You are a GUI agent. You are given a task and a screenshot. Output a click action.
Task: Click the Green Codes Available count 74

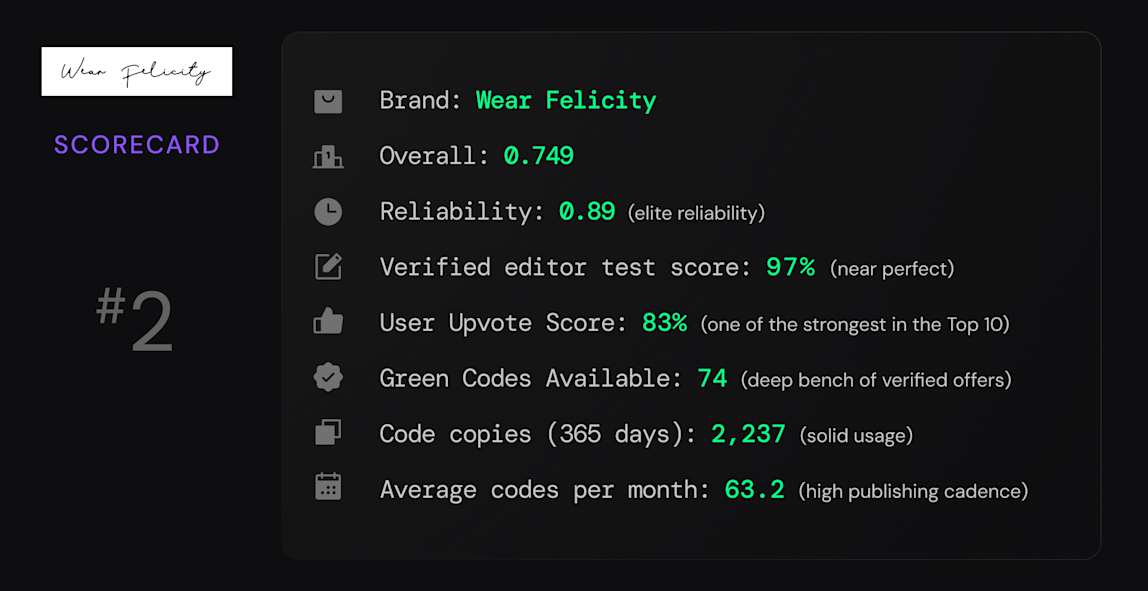(713, 378)
